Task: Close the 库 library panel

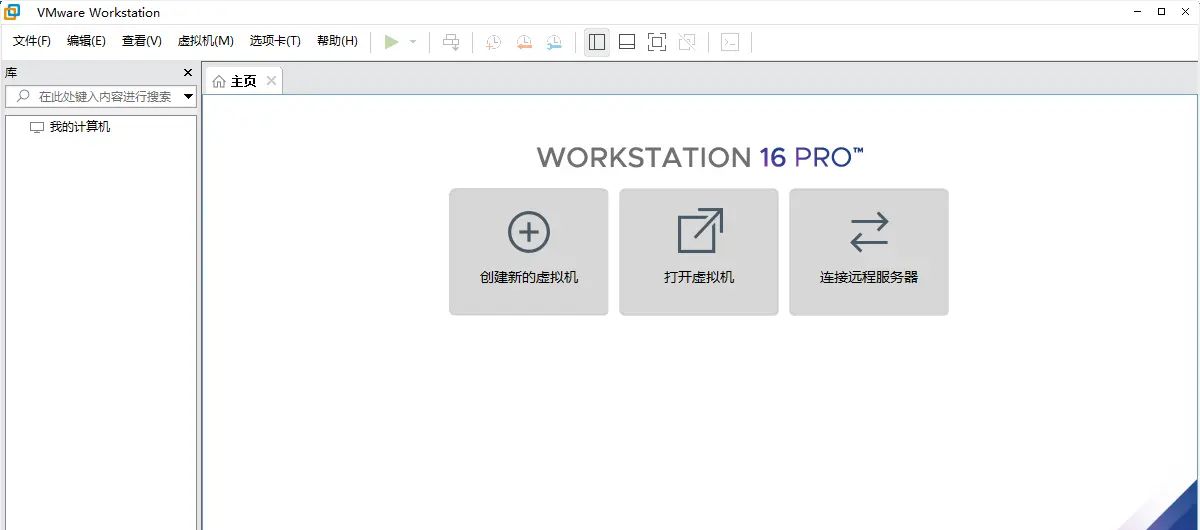Action: [188, 73]
